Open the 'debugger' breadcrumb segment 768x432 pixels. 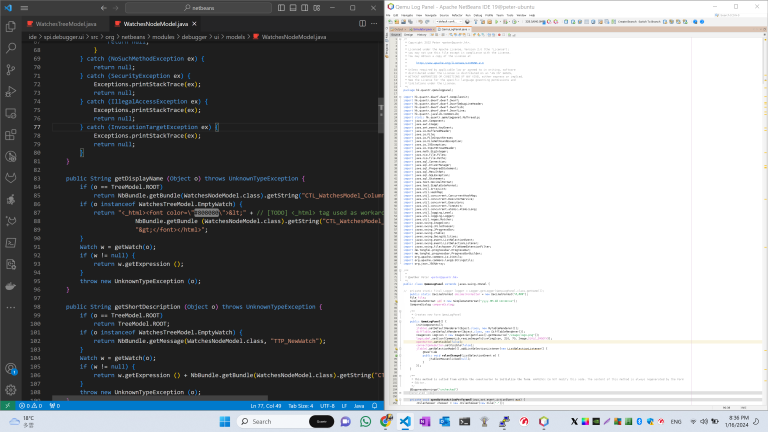coord(194,37)
